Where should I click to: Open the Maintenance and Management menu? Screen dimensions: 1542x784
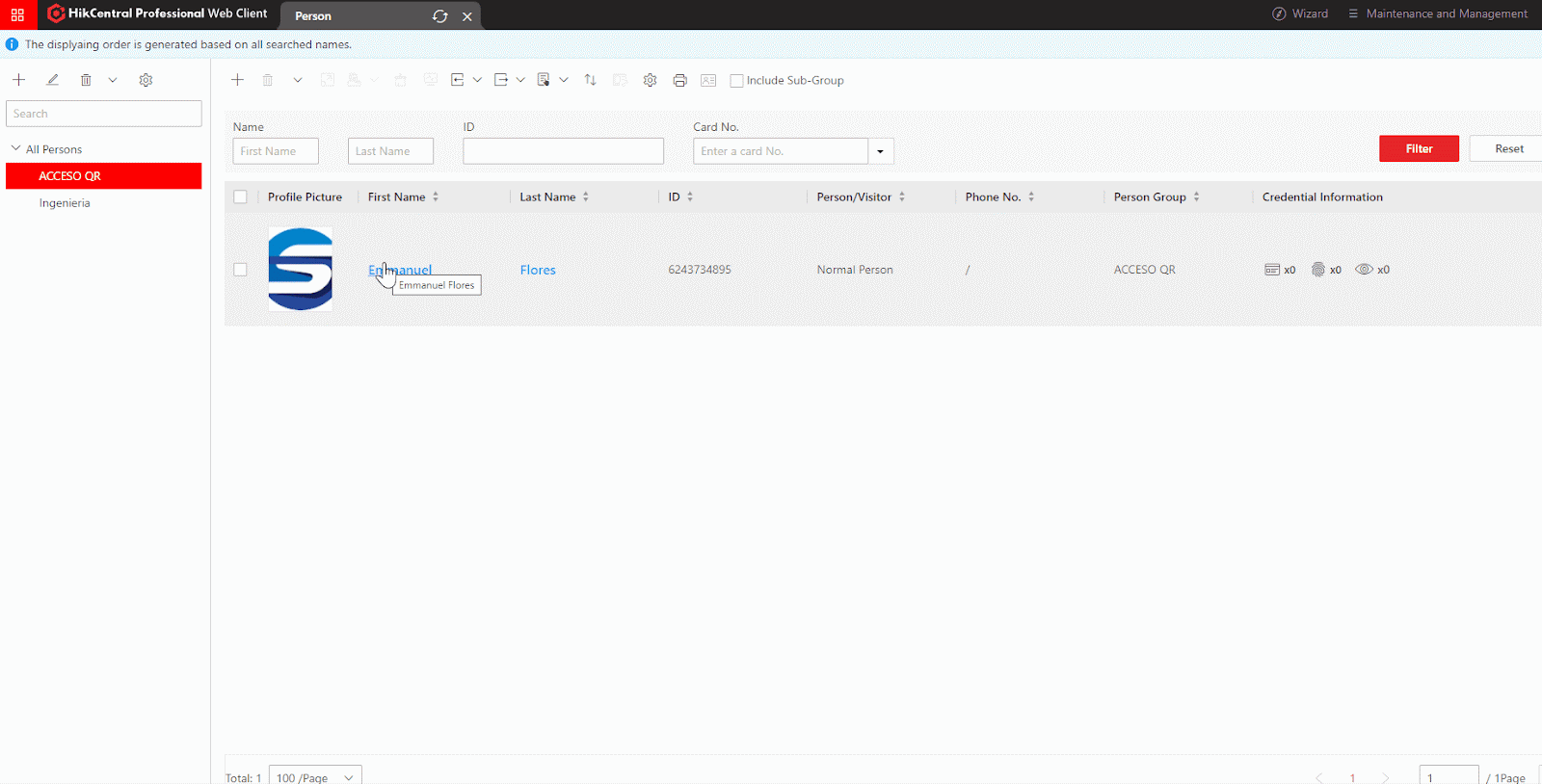coord(1437,13)
